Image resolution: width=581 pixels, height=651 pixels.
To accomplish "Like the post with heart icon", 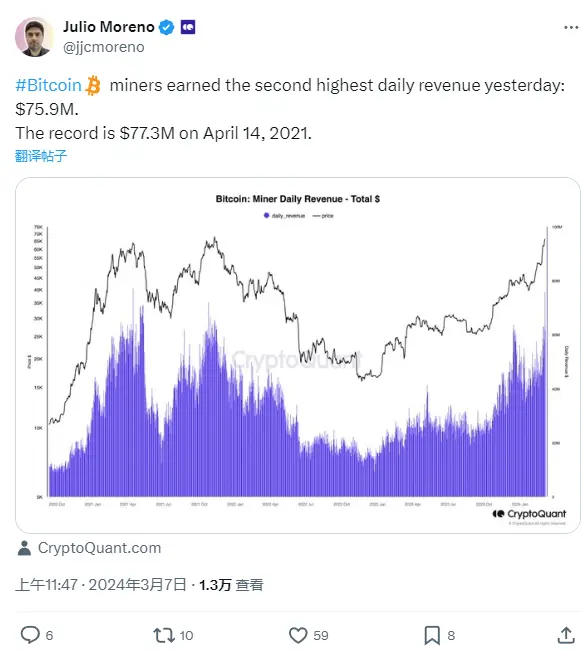I will 298,635.
